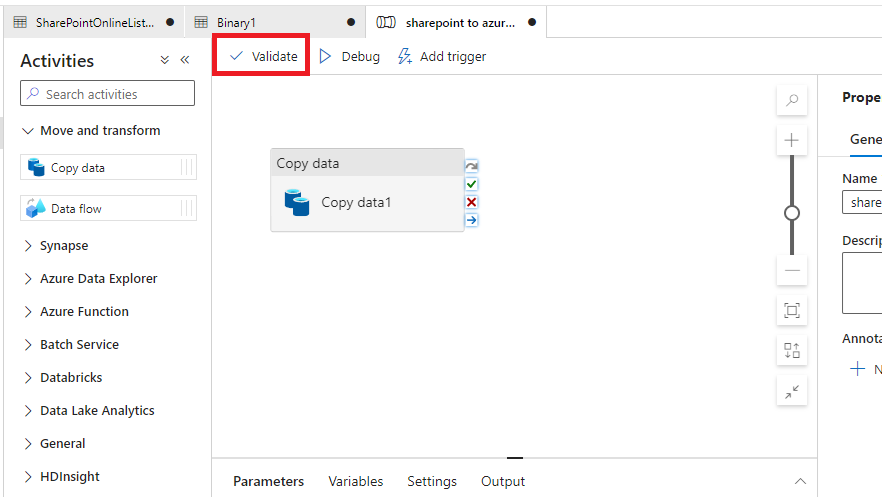Click blue completion output connector
The image size is (882, 497).
tap(471, 220)
